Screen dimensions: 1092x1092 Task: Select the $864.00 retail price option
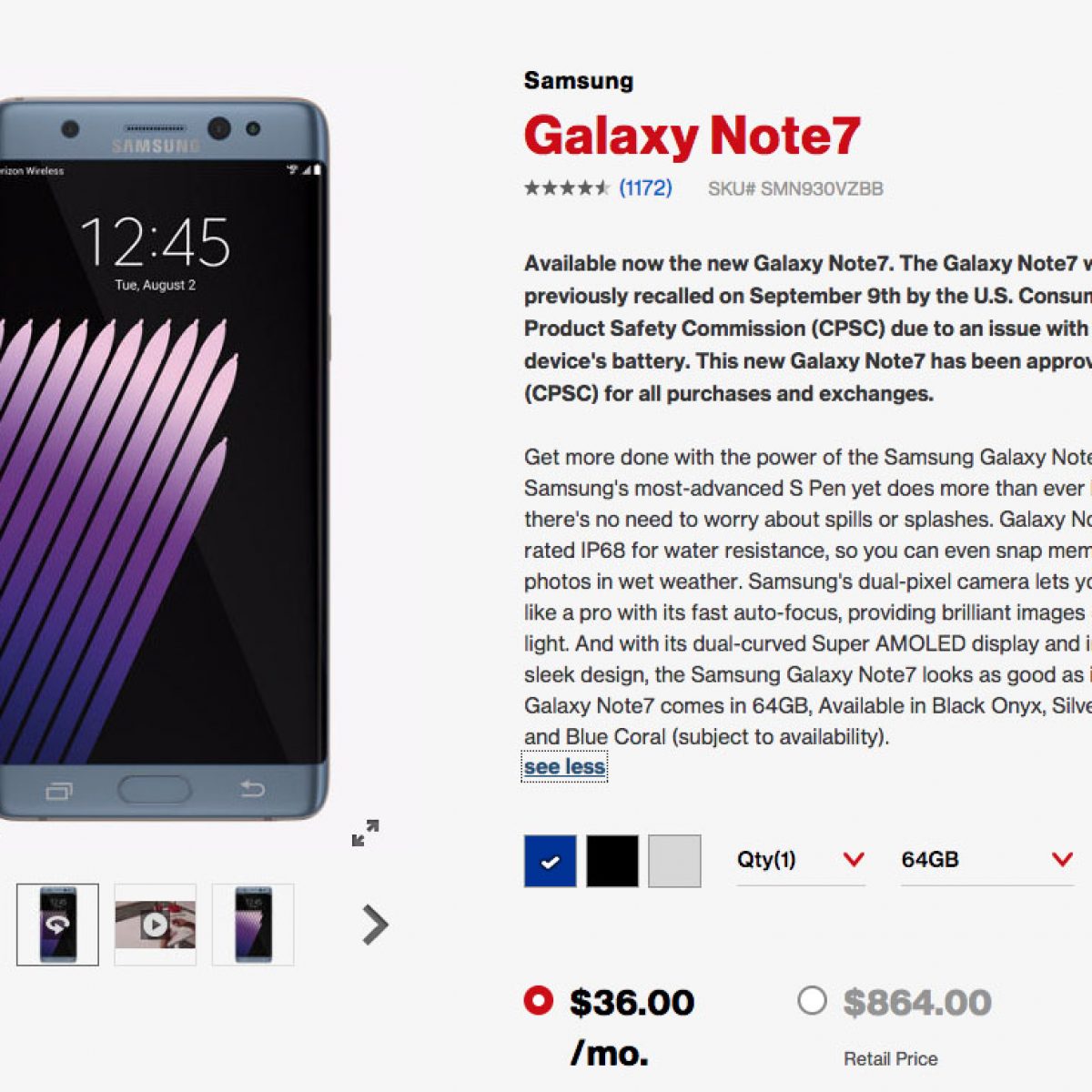coord(812,1001)
